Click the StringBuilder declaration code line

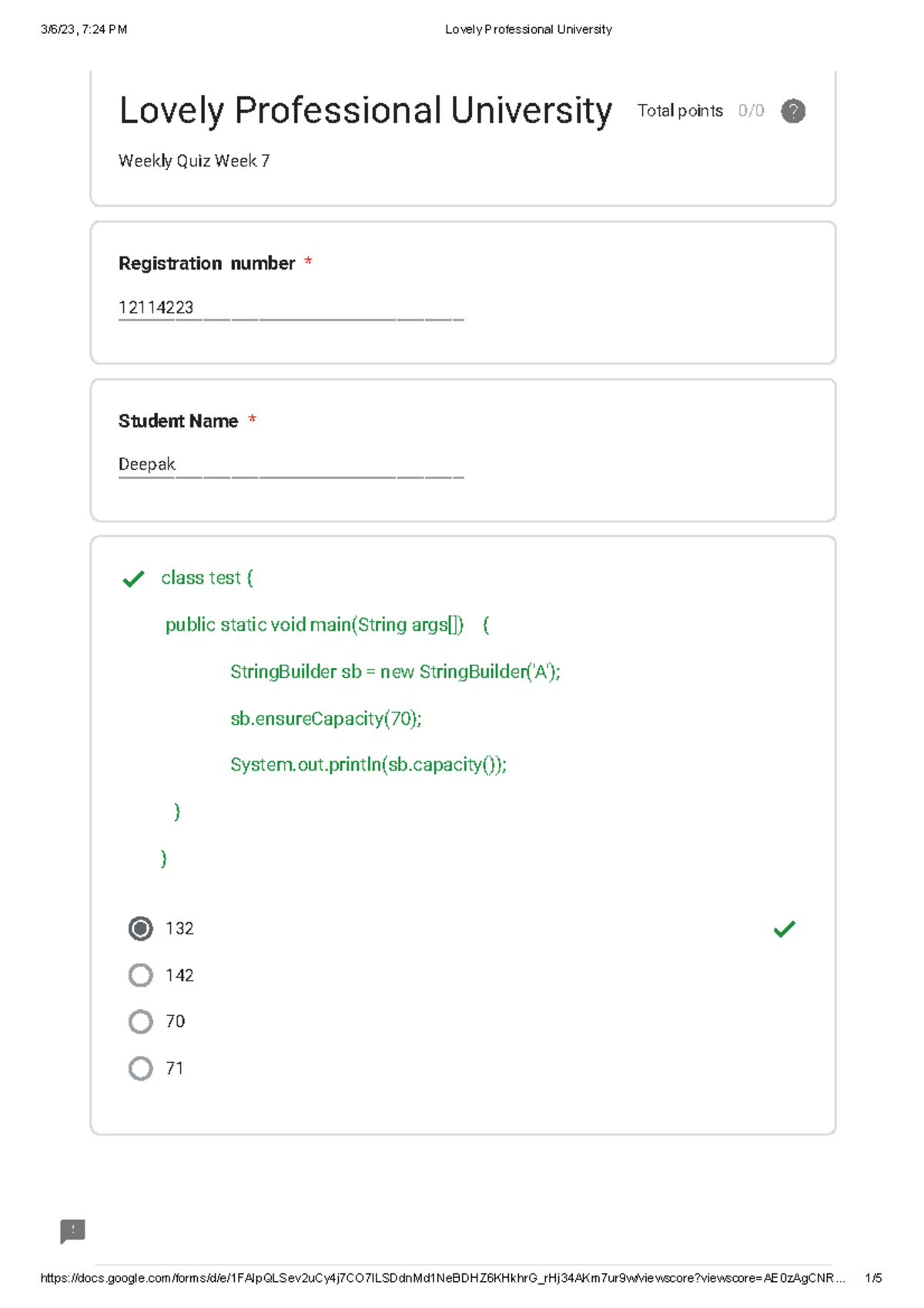(x=395, y=672)
